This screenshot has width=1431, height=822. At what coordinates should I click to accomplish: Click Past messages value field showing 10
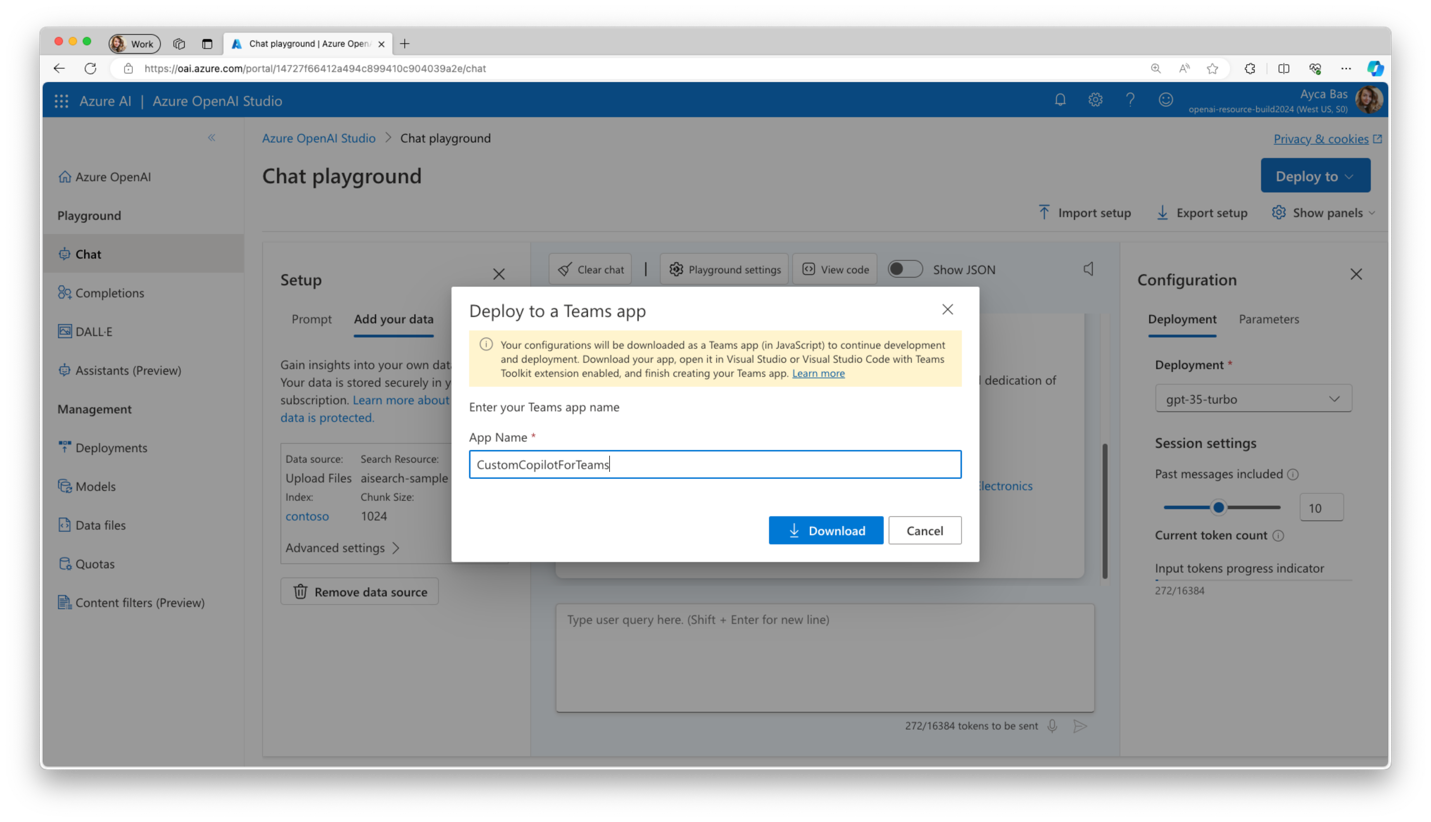coord(1321,507)
